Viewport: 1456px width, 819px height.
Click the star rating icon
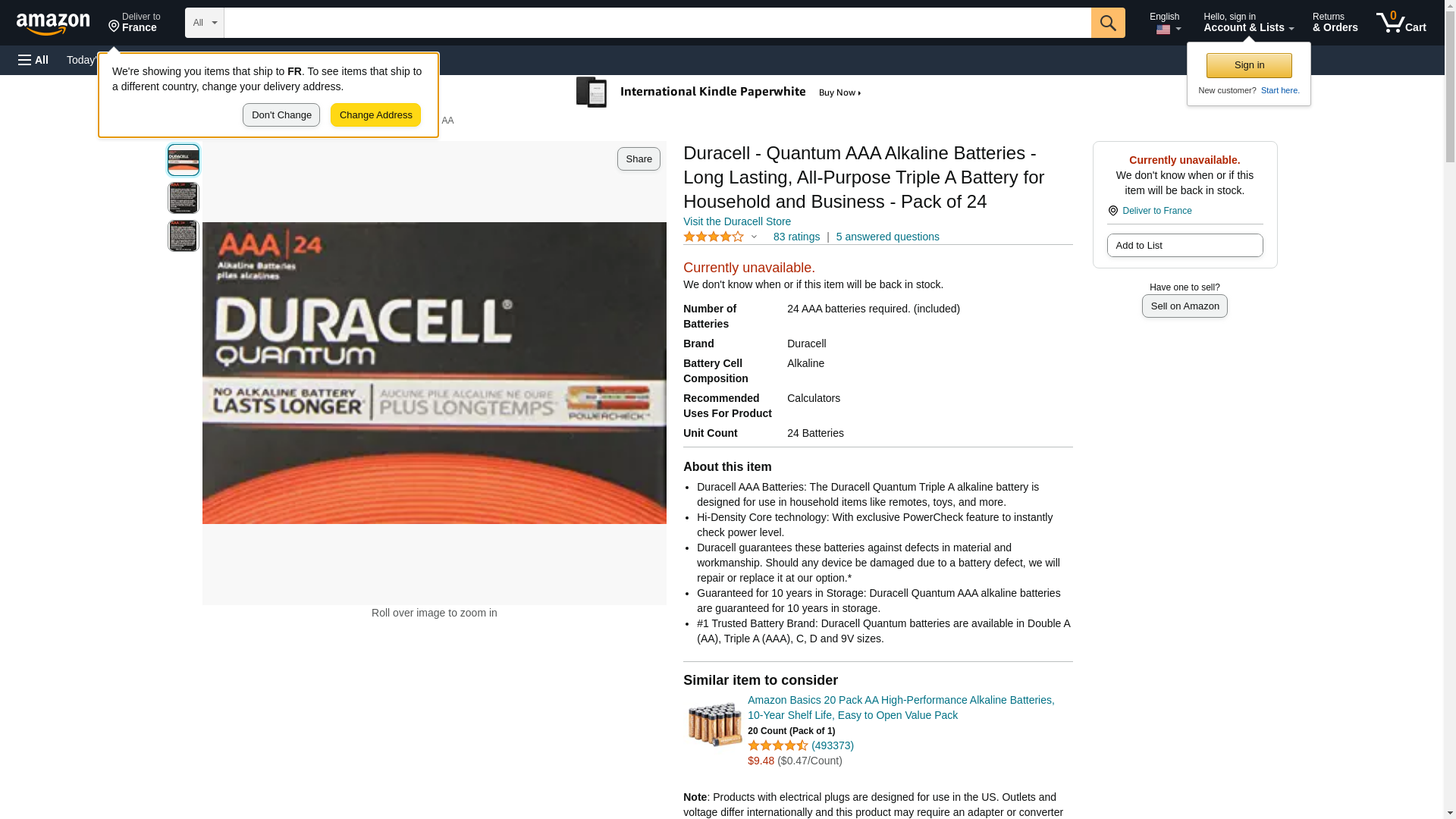(x=714, y=237)
